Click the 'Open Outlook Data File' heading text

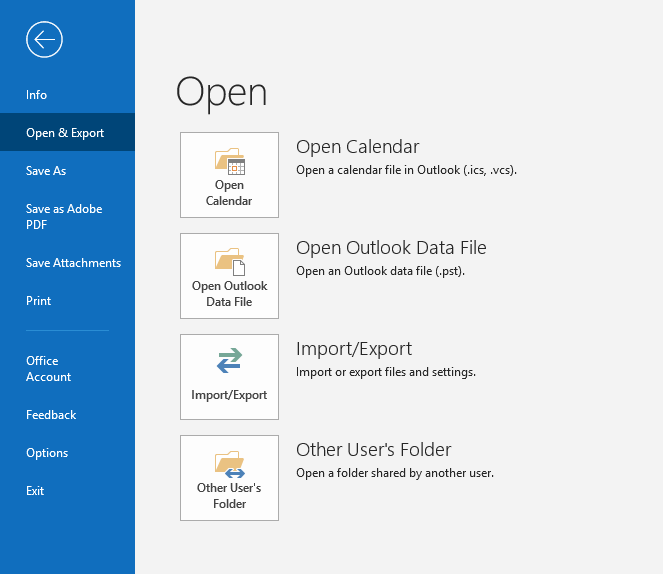[x=391, y=248]
